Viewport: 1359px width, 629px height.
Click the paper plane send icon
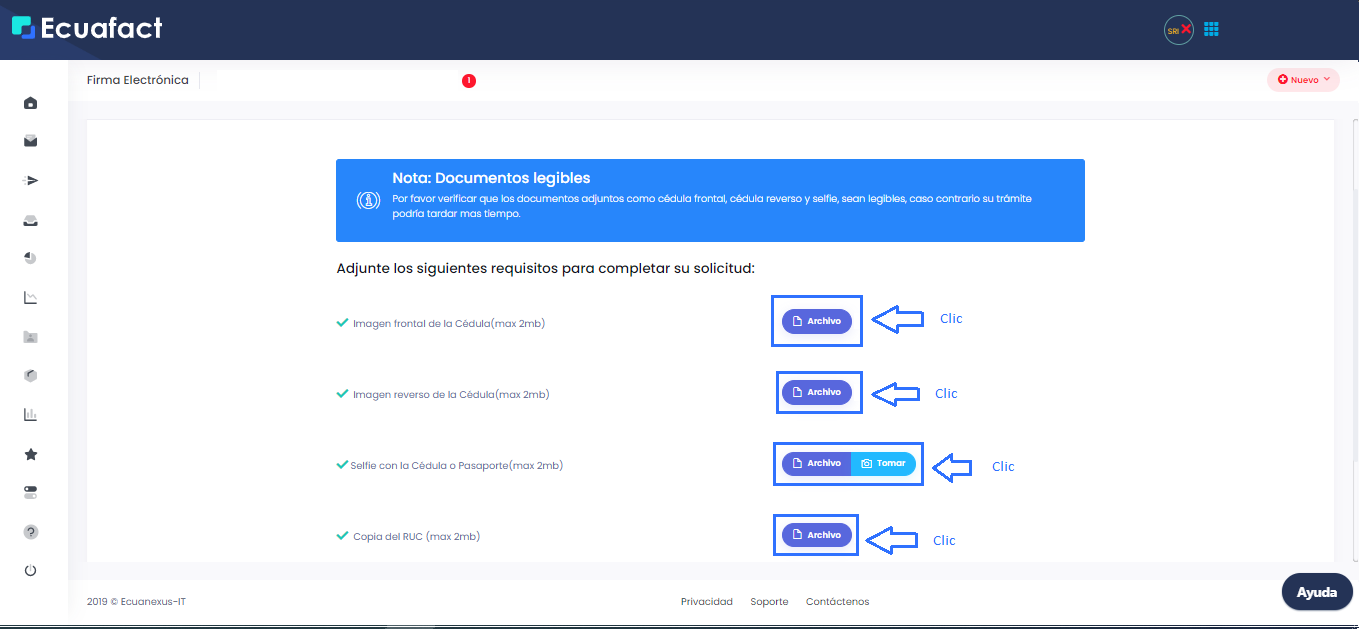(30, 181)
